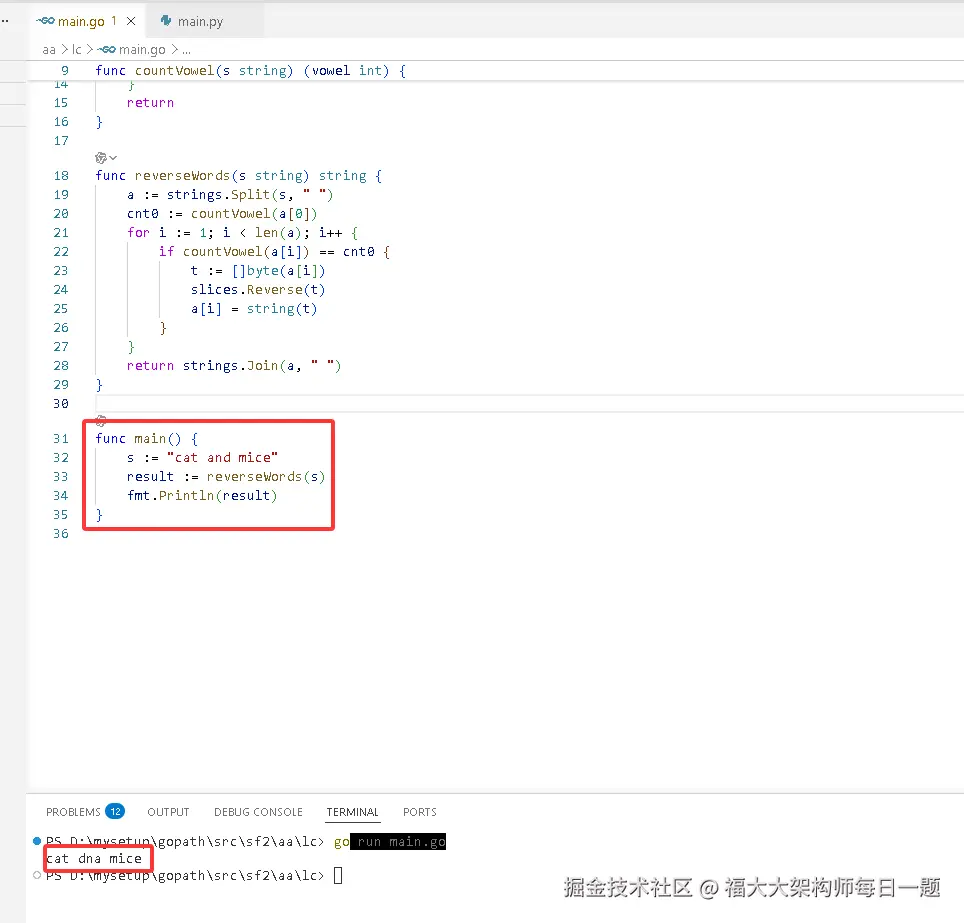
Task: Select the 'lc' breadcrumb folder
Action: click(77, 49)
